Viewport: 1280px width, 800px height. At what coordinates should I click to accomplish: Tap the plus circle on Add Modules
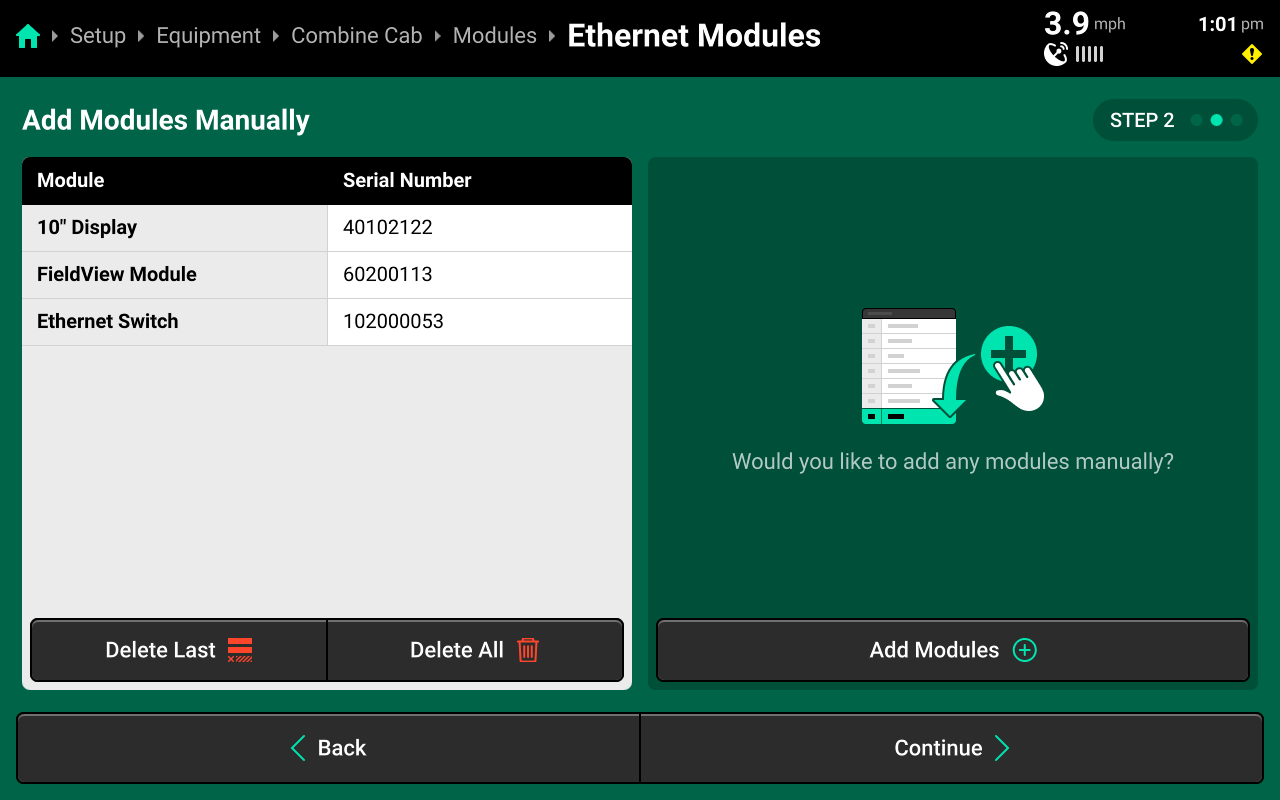tap(1025, 650)
